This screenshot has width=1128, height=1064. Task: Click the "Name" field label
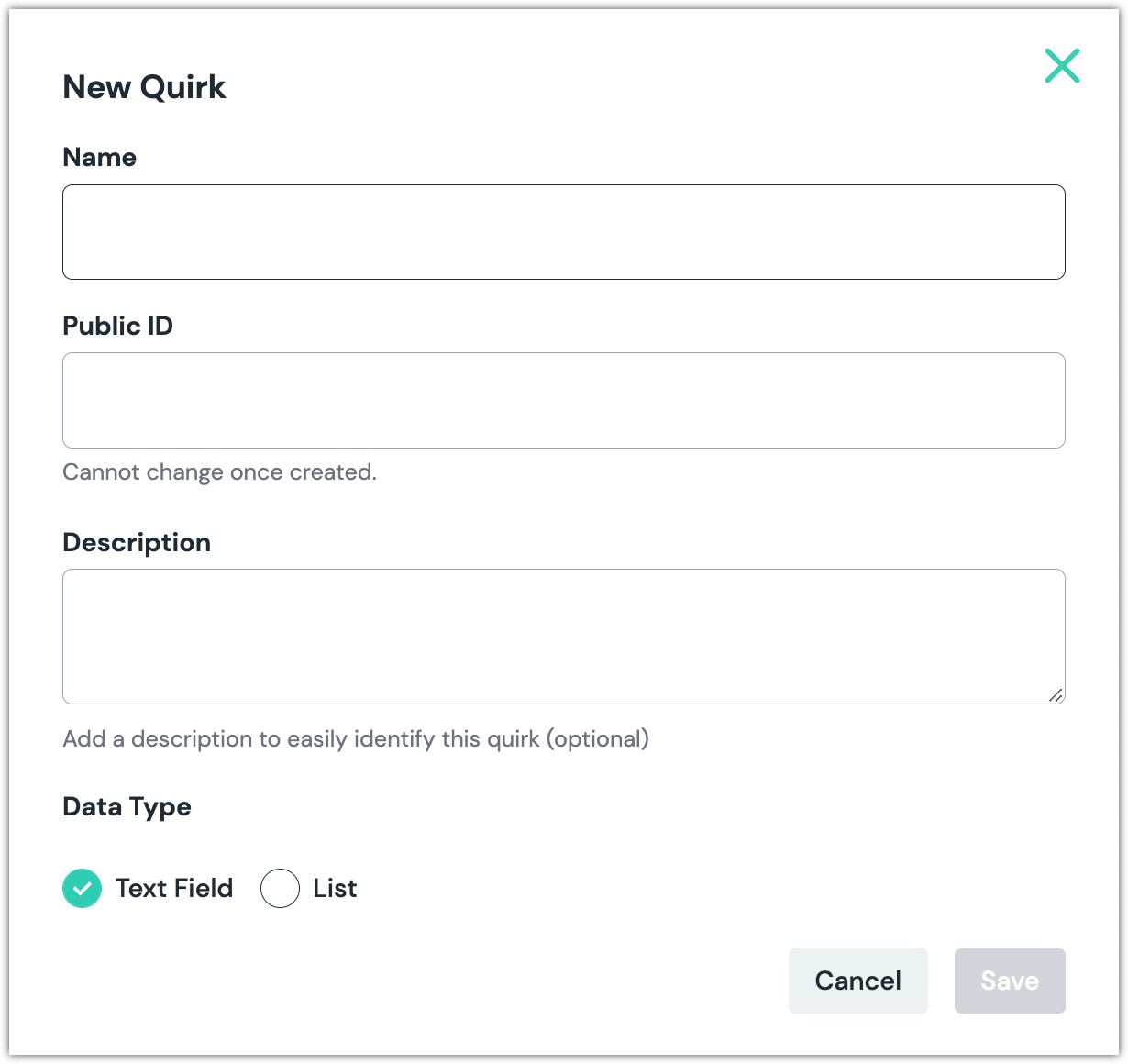point(99,158)
